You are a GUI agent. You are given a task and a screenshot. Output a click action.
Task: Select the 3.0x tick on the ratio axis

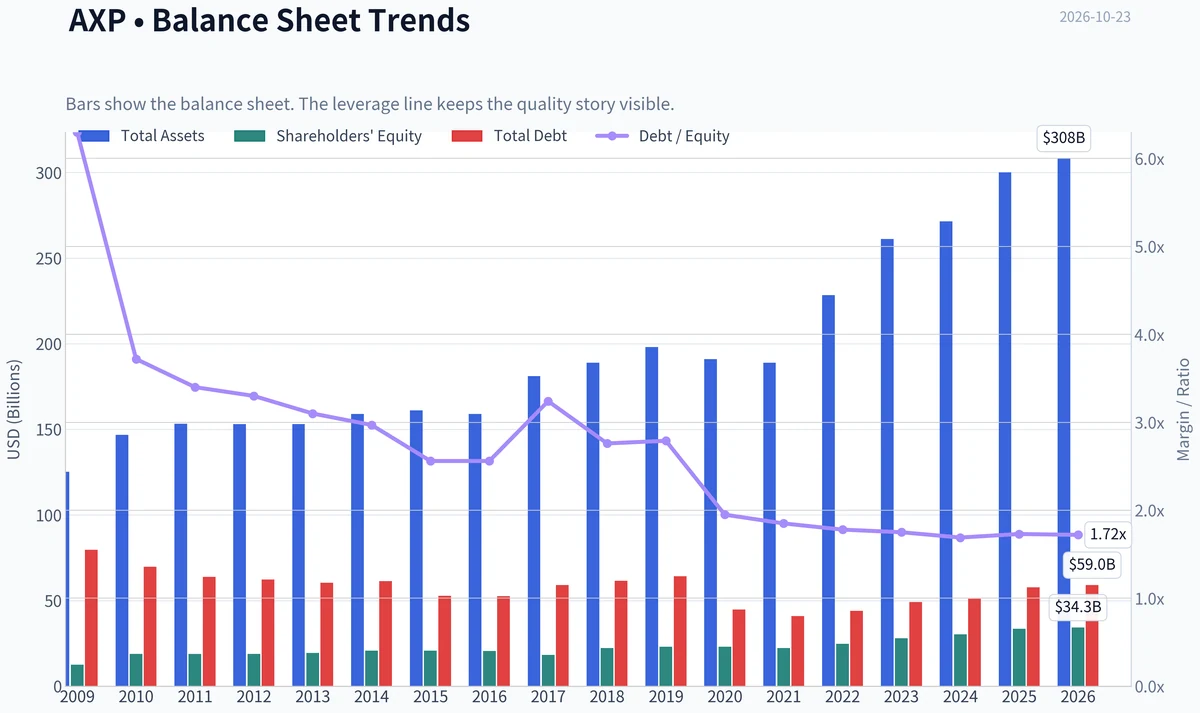[1149, 423]
